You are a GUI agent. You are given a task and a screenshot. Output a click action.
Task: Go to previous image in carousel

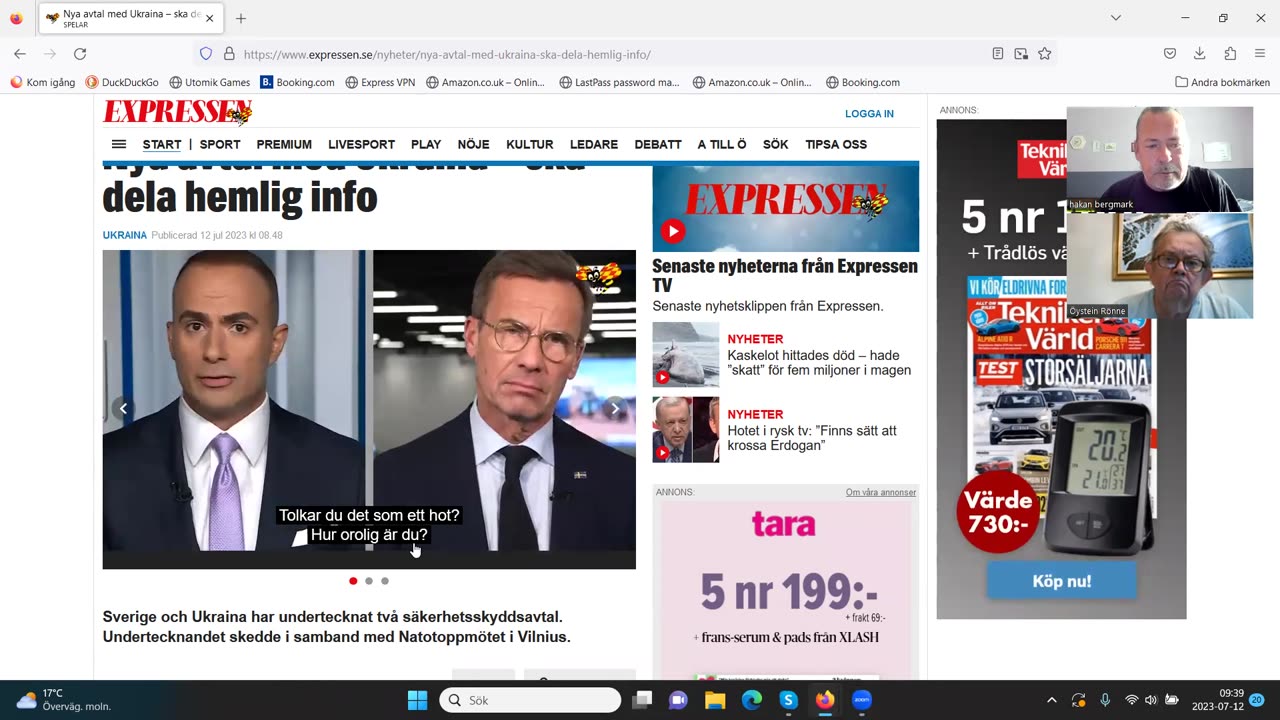(123, 408)
